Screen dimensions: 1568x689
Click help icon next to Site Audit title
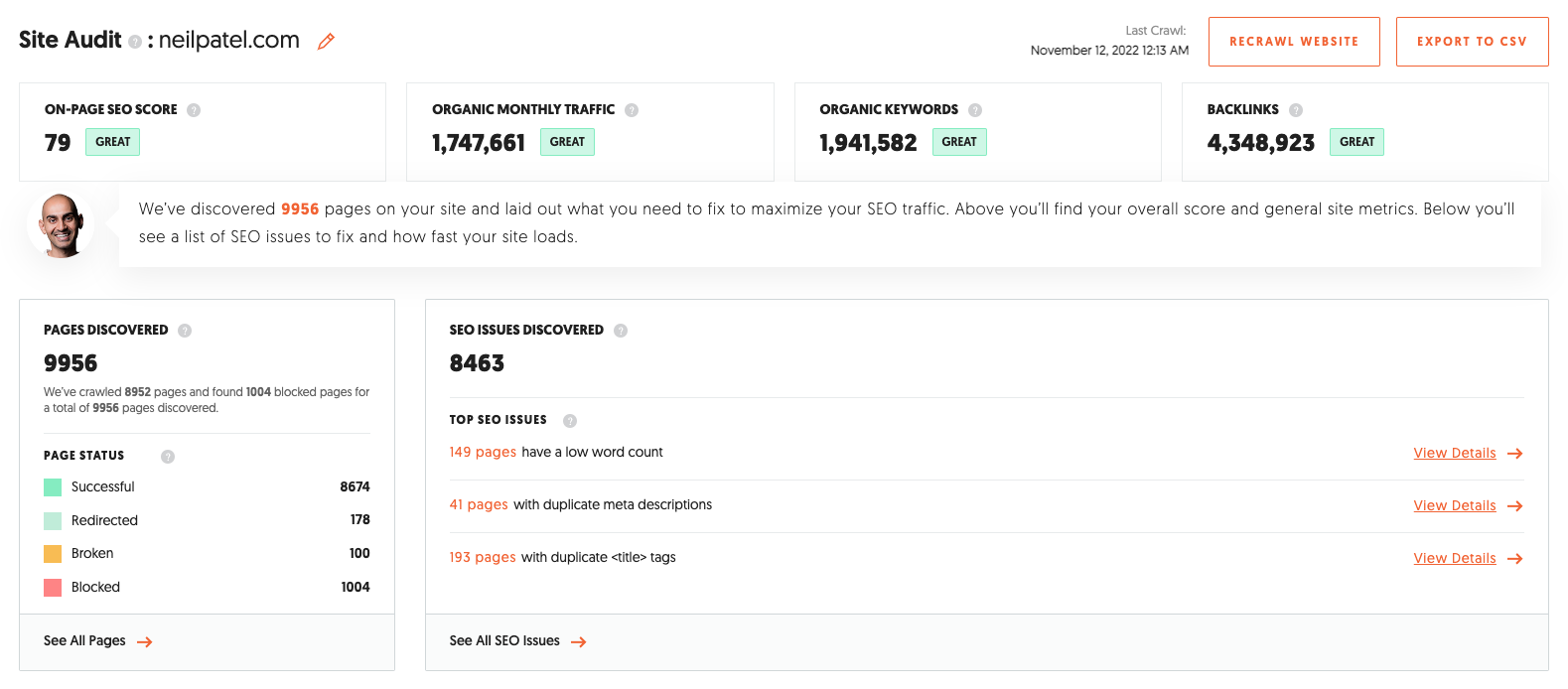click(x=135, y=43)
